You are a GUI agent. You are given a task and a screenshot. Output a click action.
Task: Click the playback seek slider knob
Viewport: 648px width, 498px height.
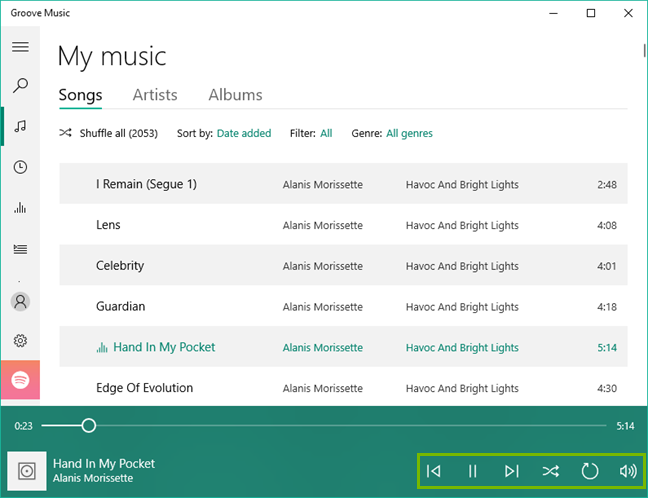pyautogui.click(x=88, y=425)
